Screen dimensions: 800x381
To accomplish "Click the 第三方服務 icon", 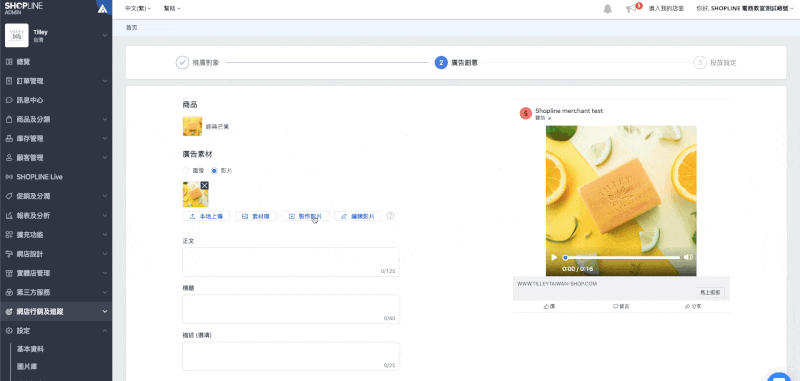I will click(x=9, y=292).
